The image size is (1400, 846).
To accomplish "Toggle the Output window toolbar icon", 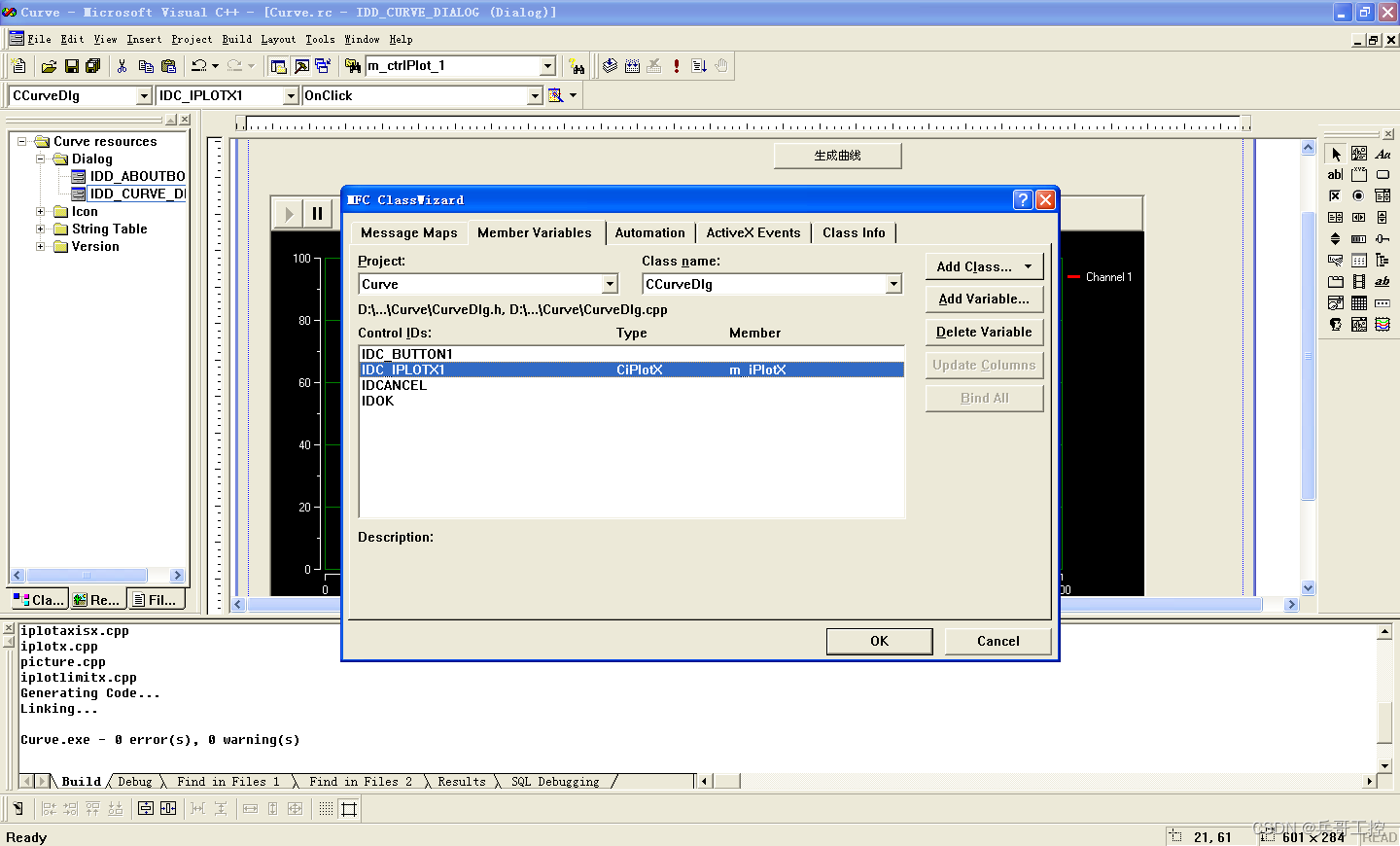I will (301, 66).
